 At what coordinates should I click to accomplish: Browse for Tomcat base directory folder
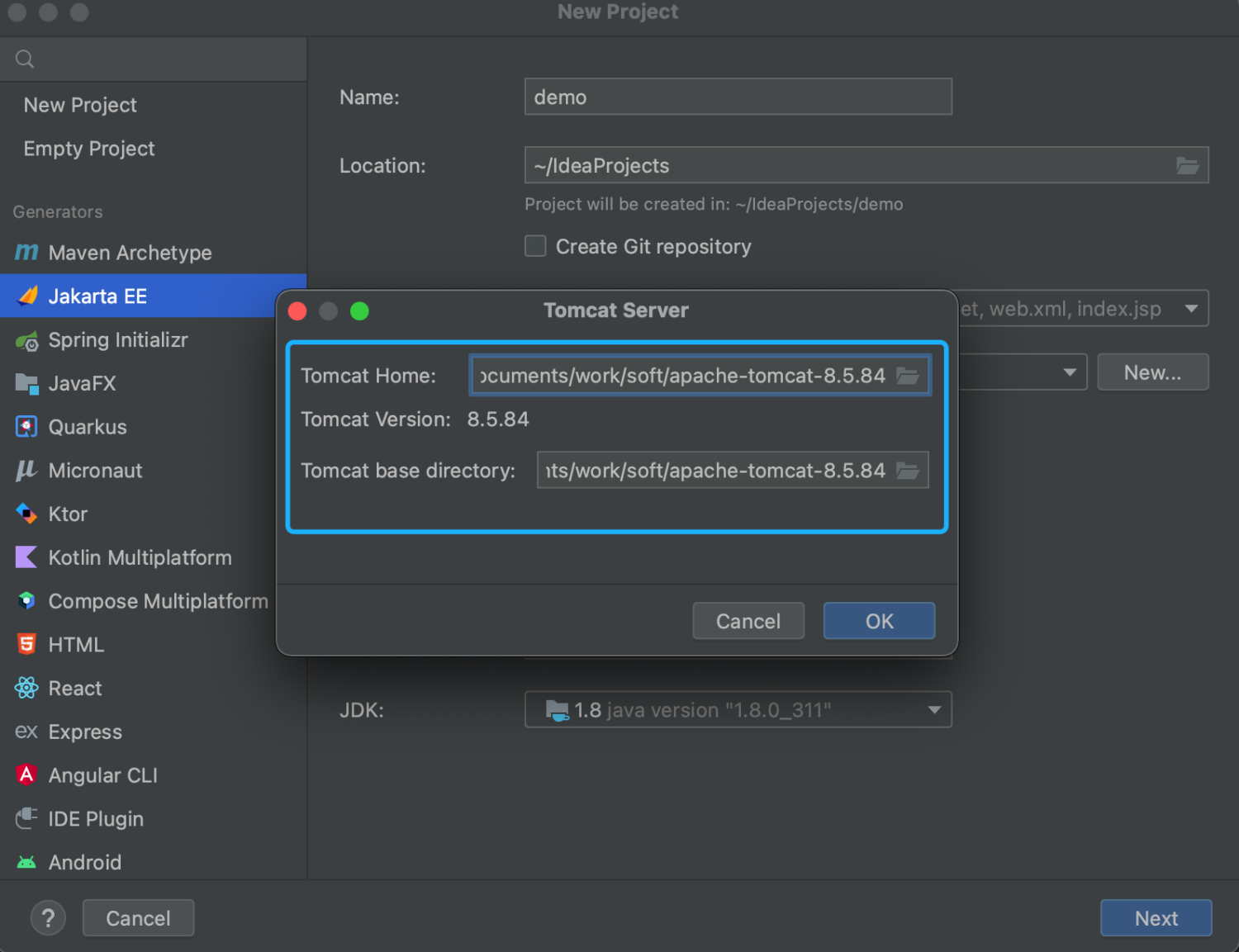(908, 471)
